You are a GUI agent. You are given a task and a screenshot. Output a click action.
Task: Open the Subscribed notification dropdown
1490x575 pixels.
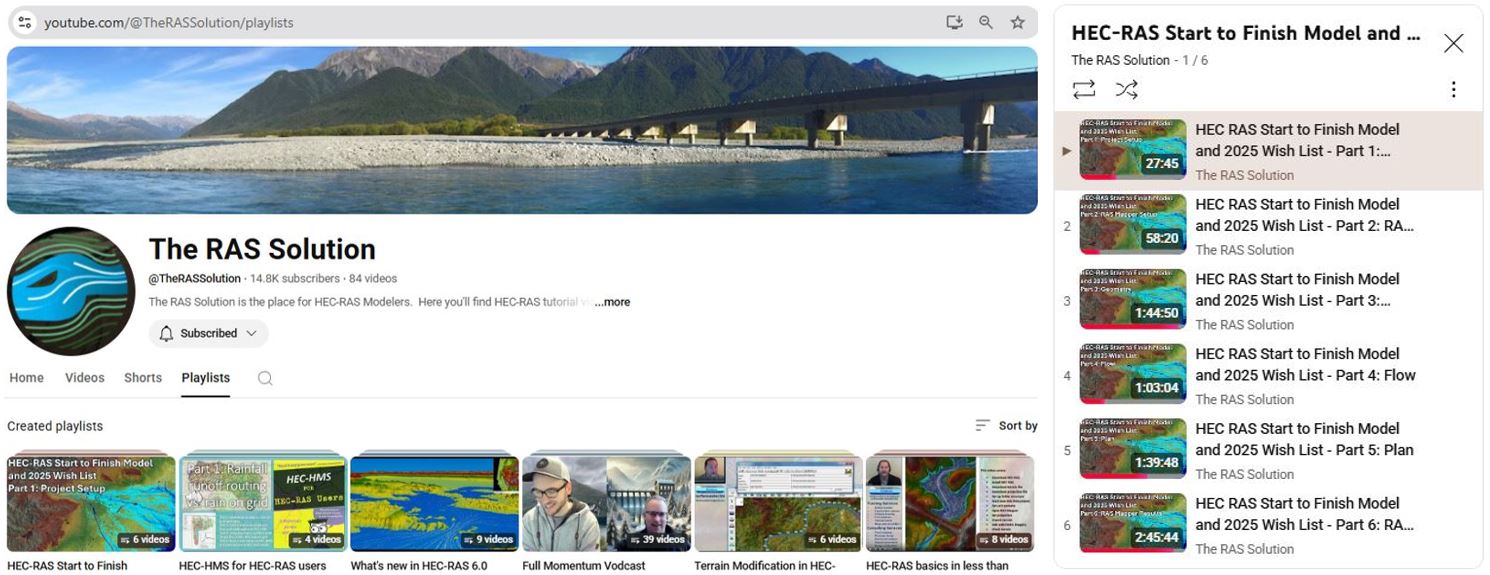click(209, 333)
